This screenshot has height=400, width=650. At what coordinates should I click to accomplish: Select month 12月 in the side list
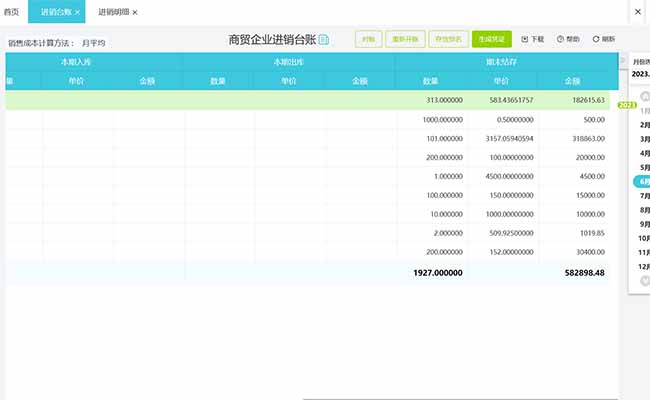pos(644,267)
